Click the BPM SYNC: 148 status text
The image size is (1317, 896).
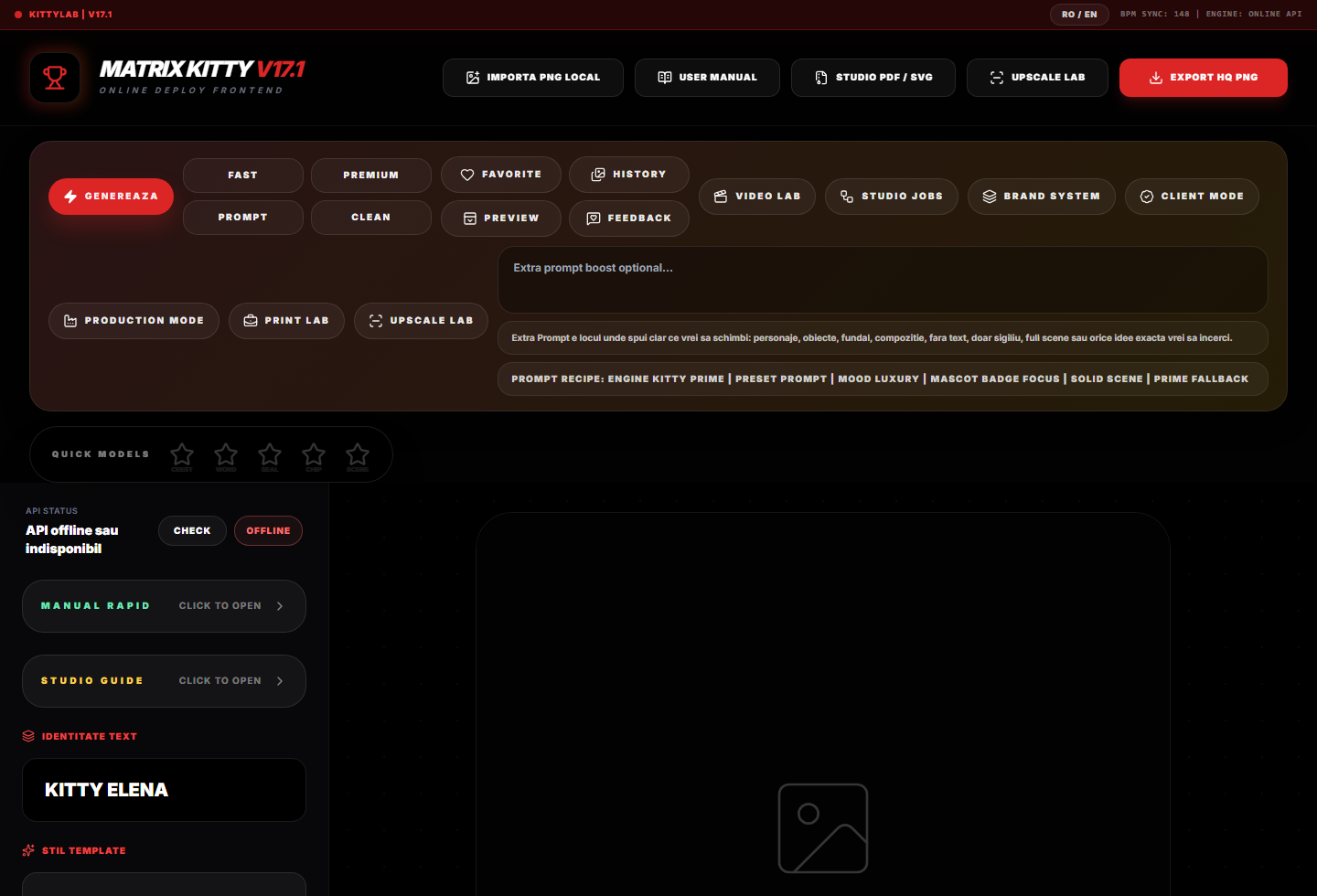[1155, 15]
